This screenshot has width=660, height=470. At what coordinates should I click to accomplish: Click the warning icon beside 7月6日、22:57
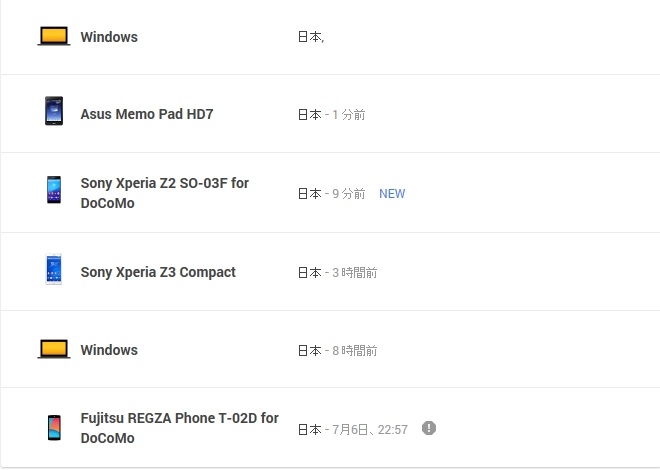pos(429,428)
